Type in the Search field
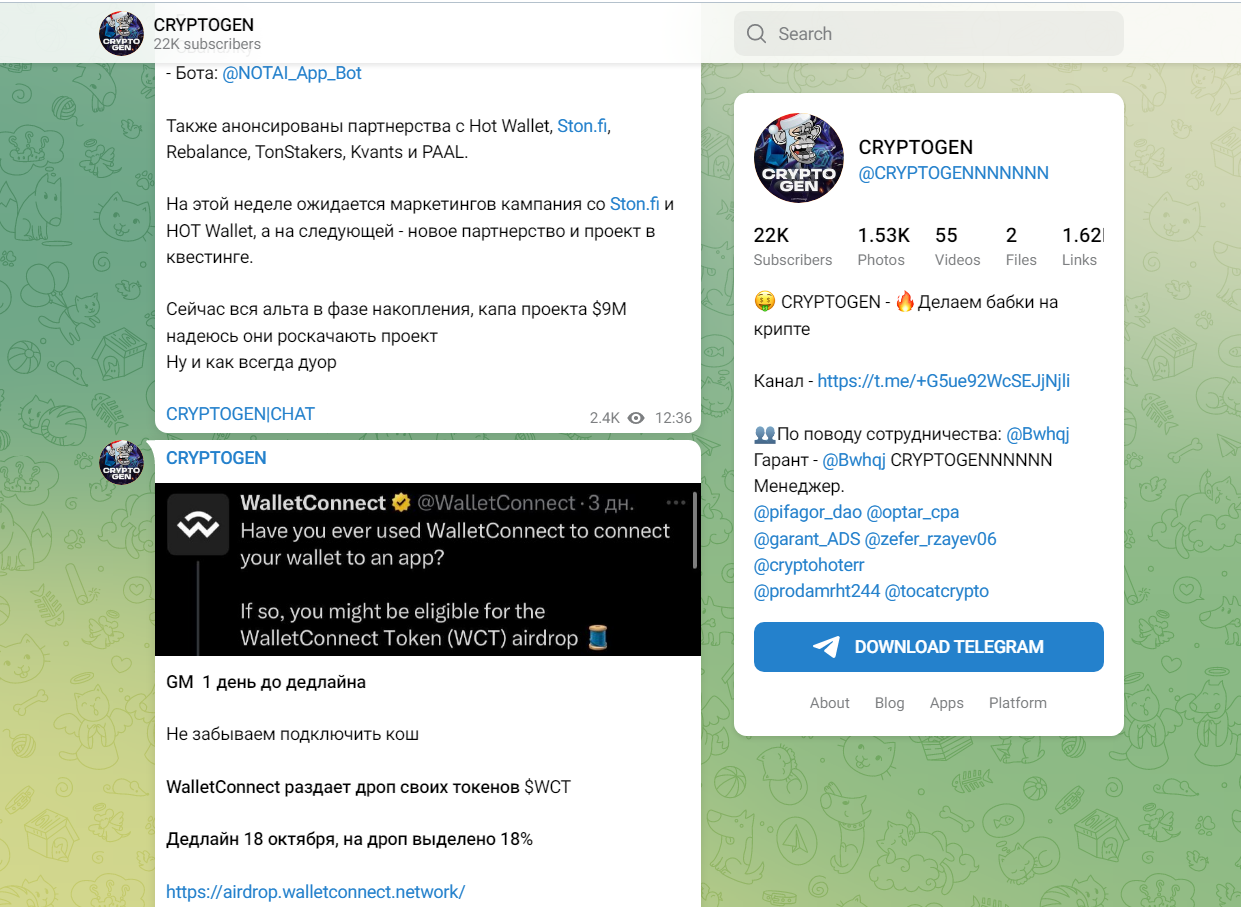 [928, 34]
